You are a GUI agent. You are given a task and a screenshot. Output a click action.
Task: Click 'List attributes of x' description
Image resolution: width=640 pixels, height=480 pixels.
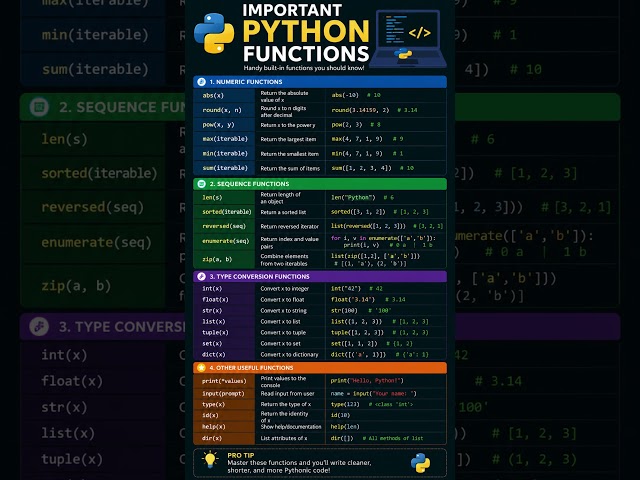coord(284,438)
